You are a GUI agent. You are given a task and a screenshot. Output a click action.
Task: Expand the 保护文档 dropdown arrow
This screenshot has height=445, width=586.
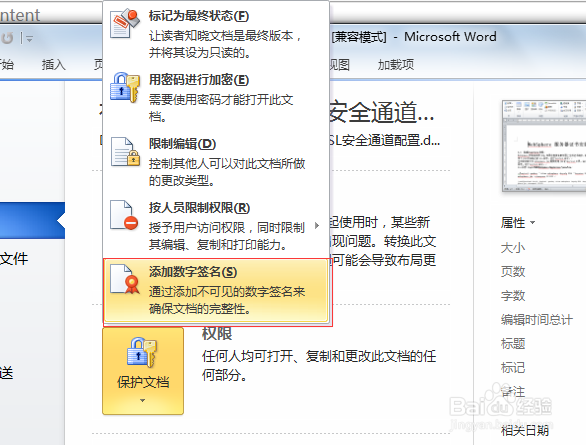(x=142, y=401)
